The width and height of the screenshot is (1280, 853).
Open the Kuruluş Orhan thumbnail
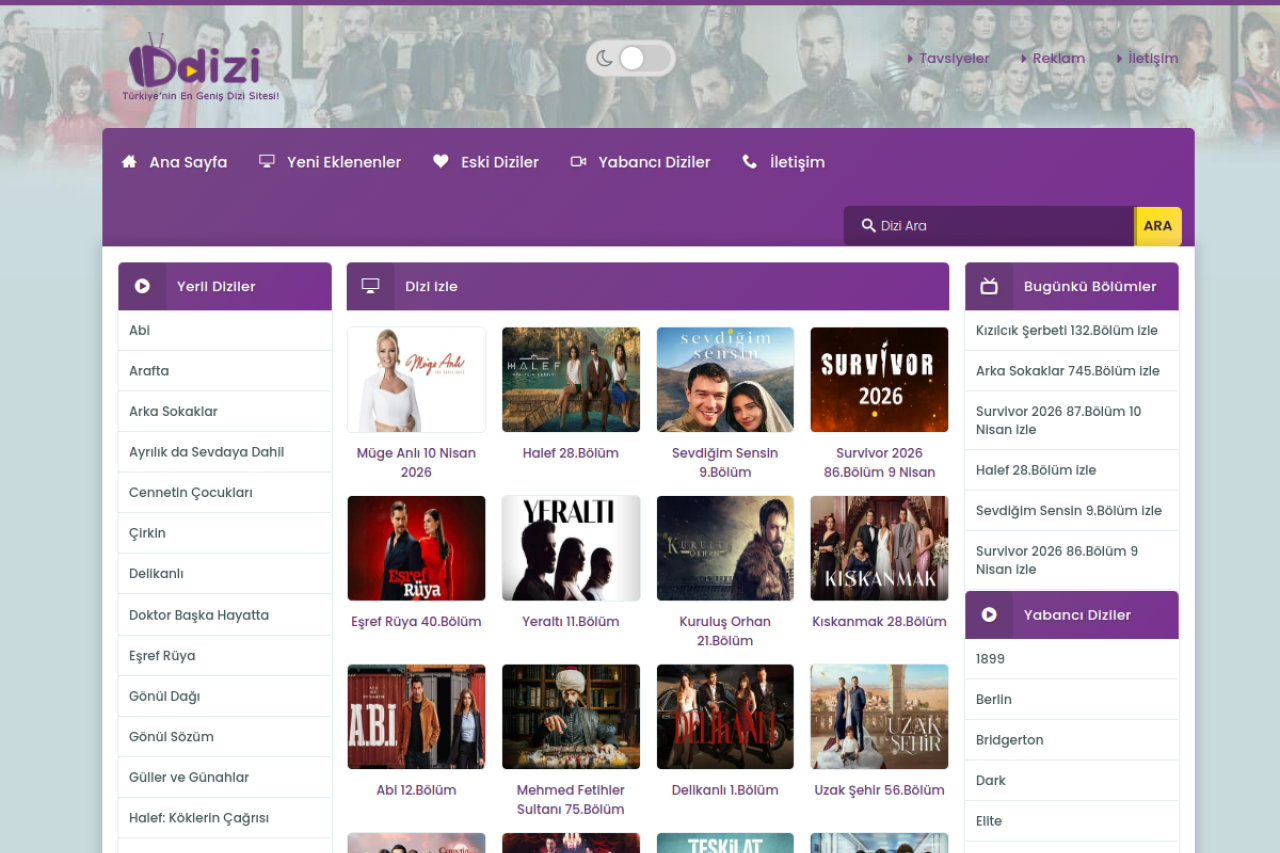click(725, 548)
